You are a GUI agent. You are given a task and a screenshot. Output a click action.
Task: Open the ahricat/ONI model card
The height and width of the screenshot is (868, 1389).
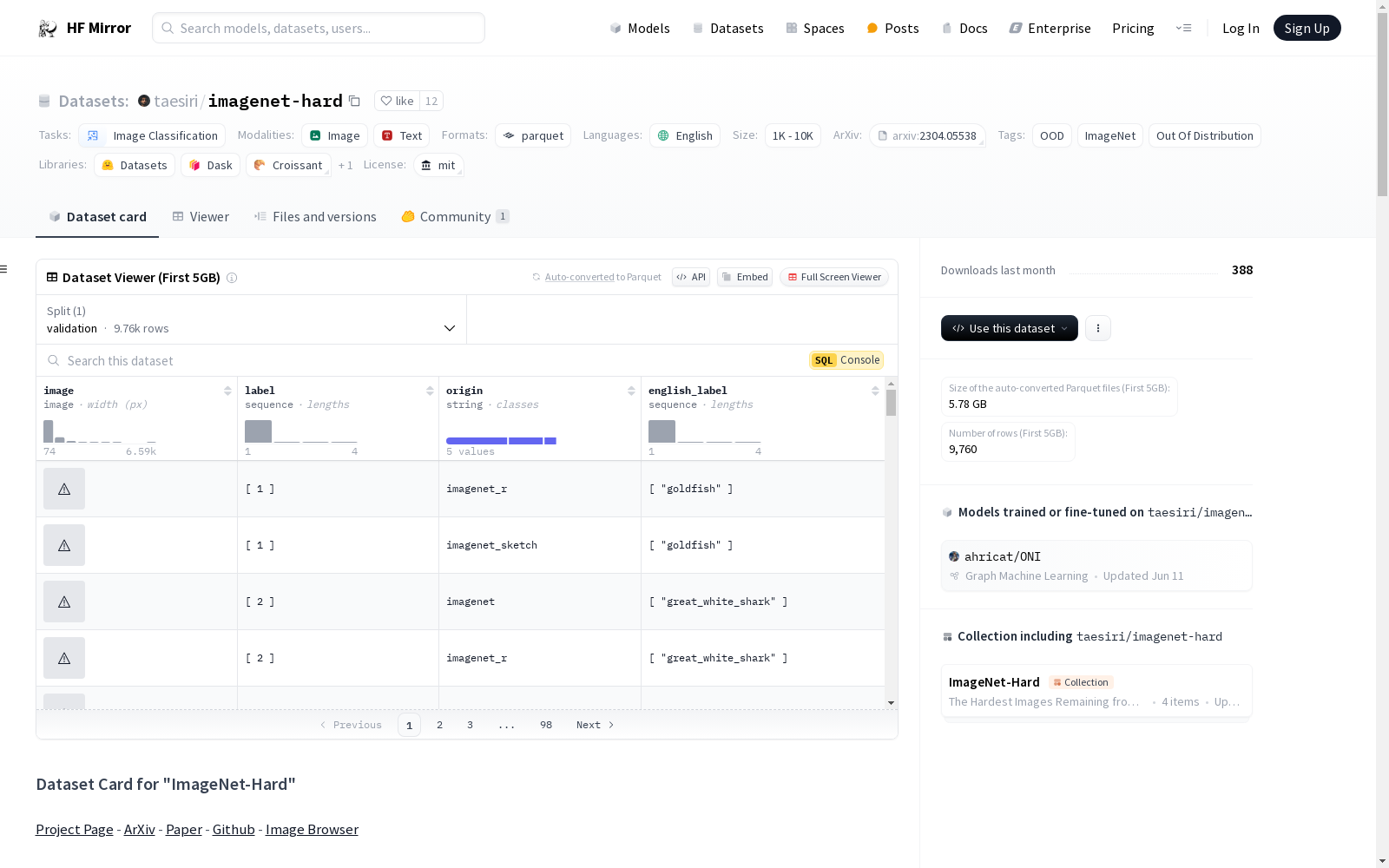coord(1096,566)
